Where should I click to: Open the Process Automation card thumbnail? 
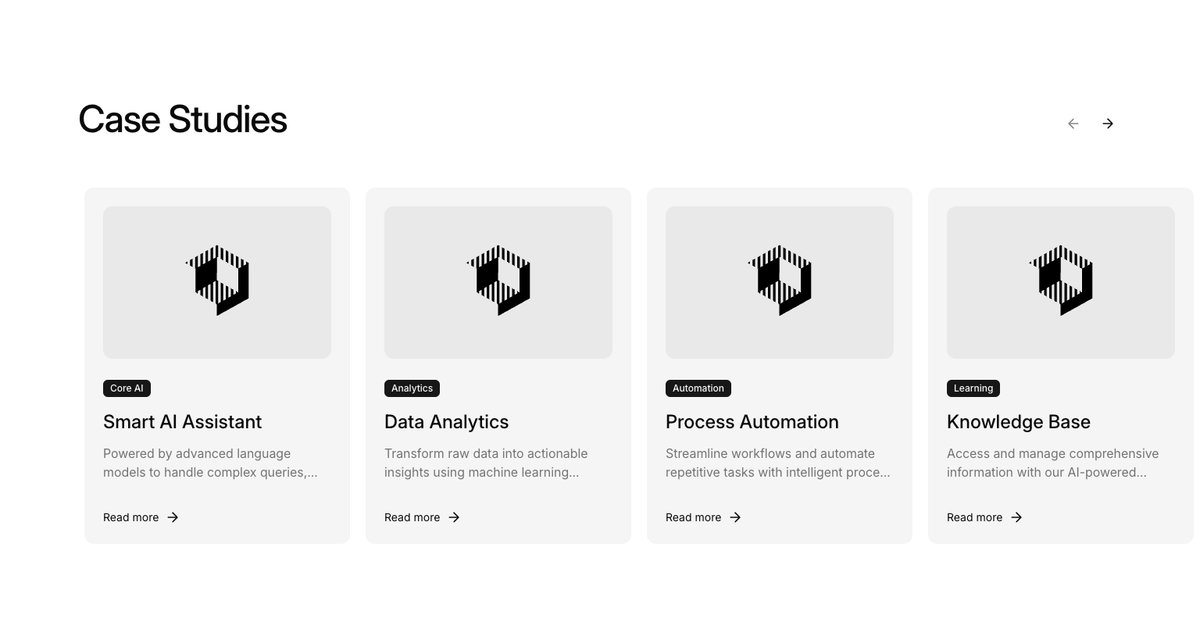pyautogui.click(x=779, y=282)
